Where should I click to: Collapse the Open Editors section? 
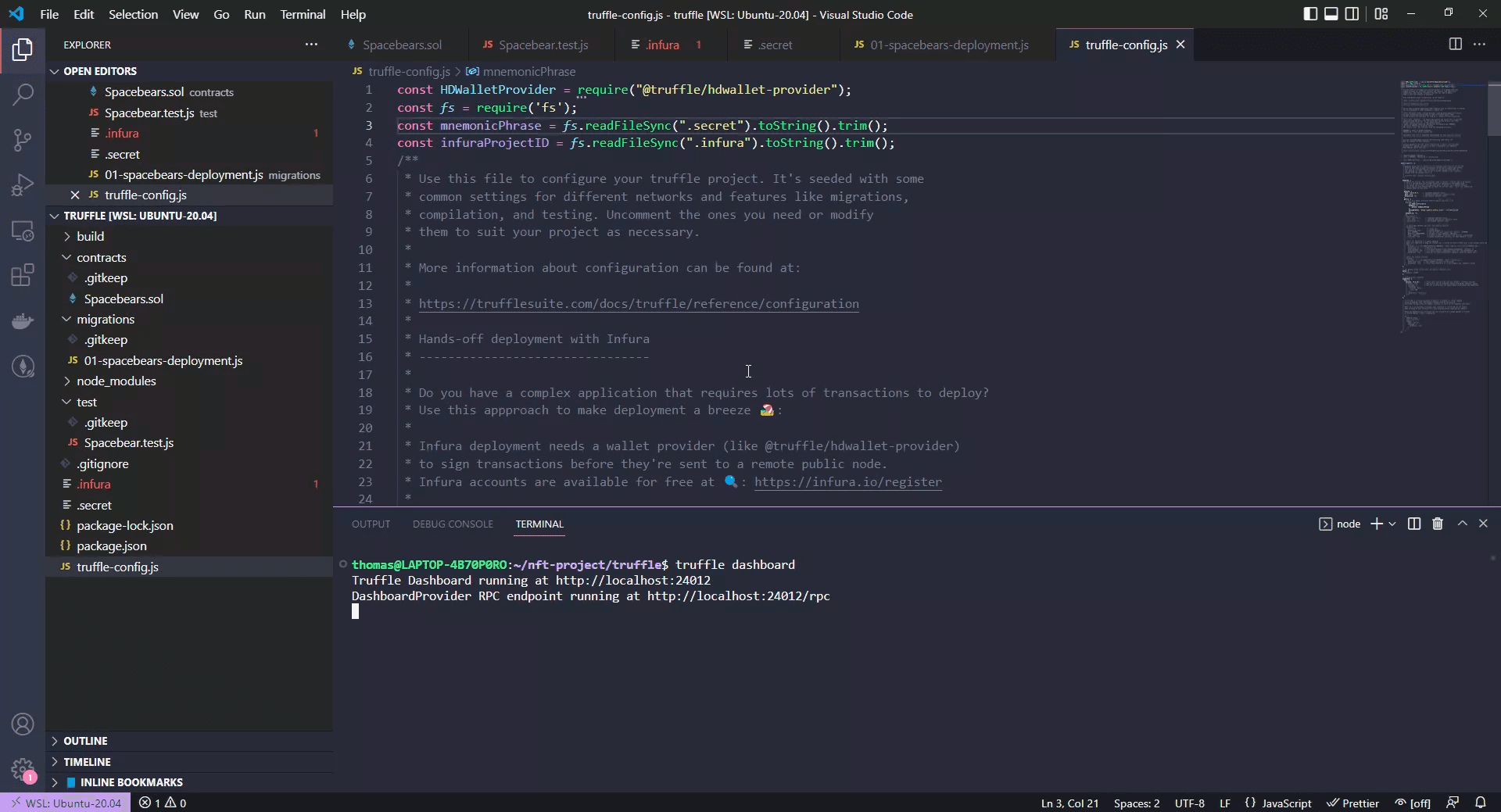pos(189,71)
